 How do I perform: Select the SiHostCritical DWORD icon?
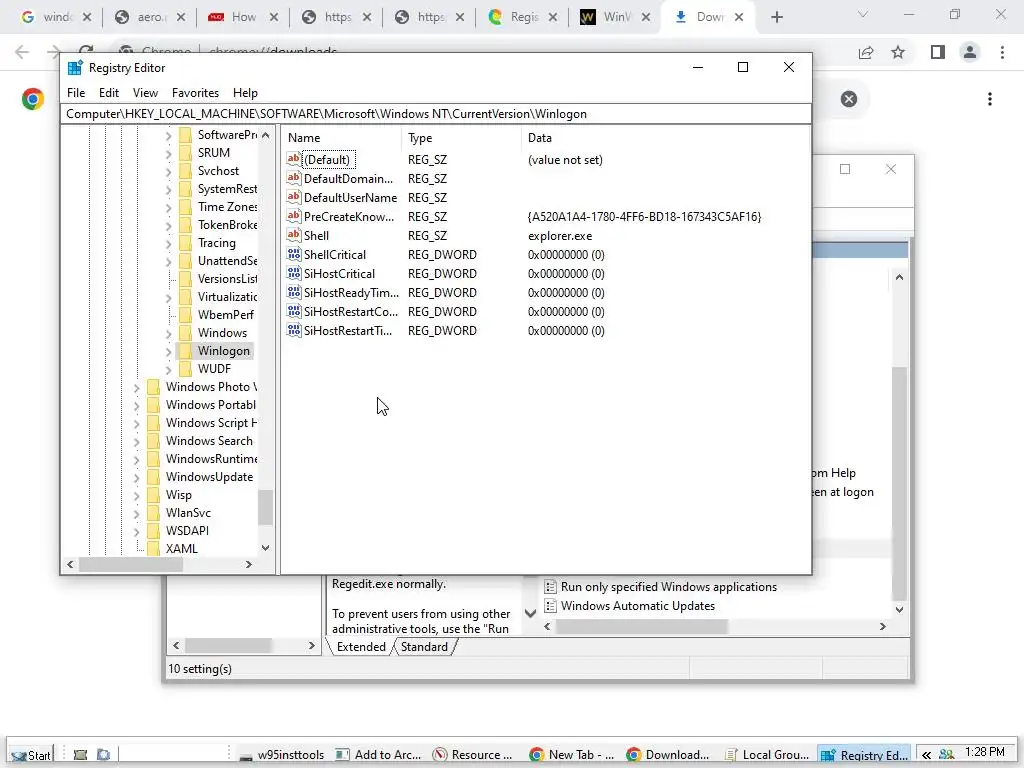294,273
